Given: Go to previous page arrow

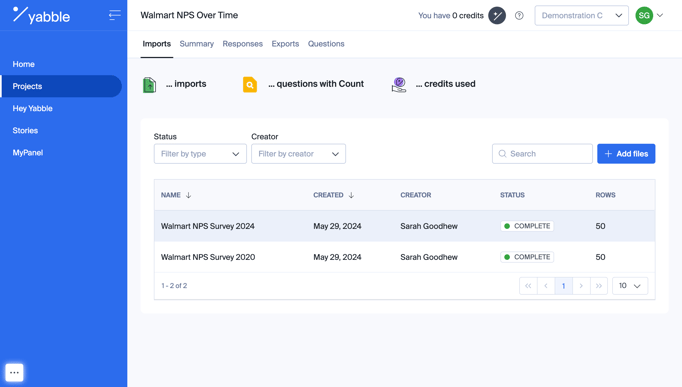Looking at the screenshot, I should [546, 286].
